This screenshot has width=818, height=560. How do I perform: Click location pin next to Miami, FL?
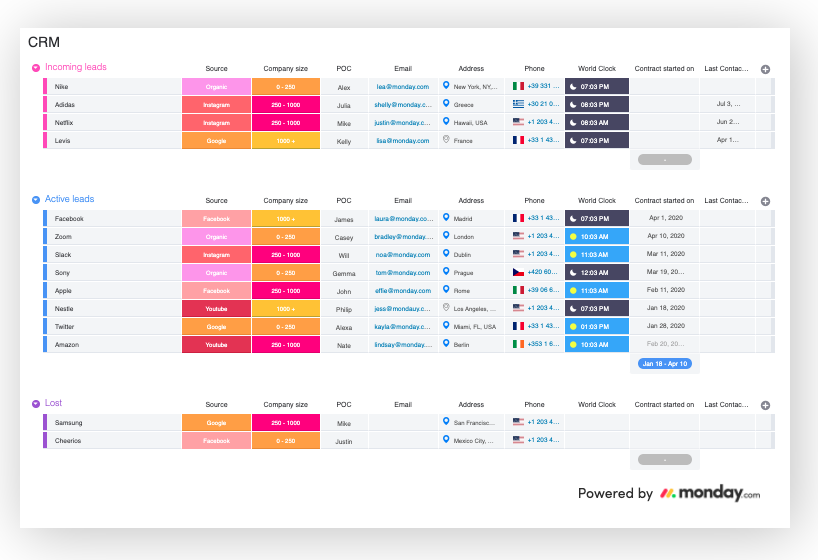click(446, 325)
